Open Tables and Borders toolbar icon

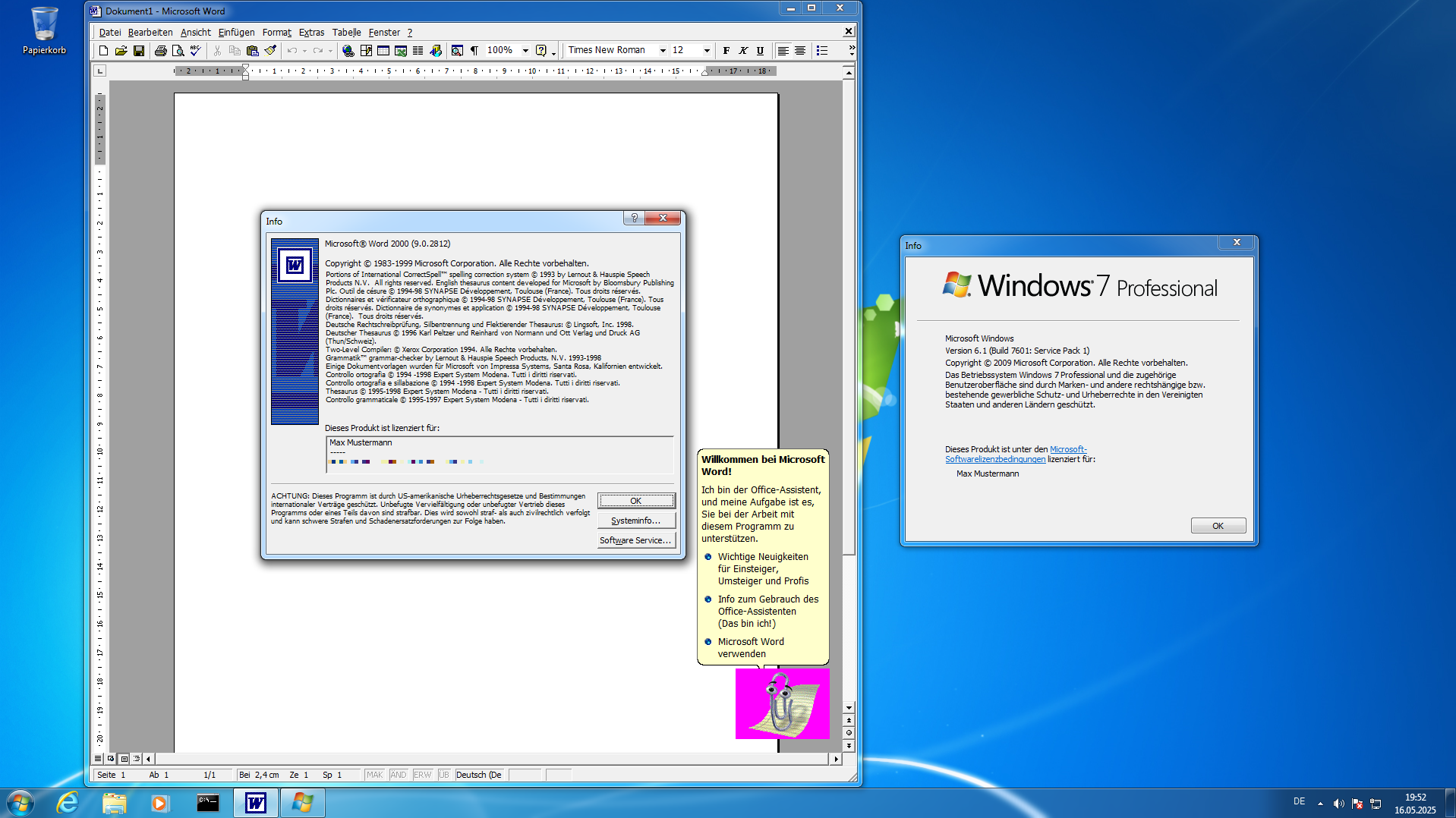click(x=366, y=51)
